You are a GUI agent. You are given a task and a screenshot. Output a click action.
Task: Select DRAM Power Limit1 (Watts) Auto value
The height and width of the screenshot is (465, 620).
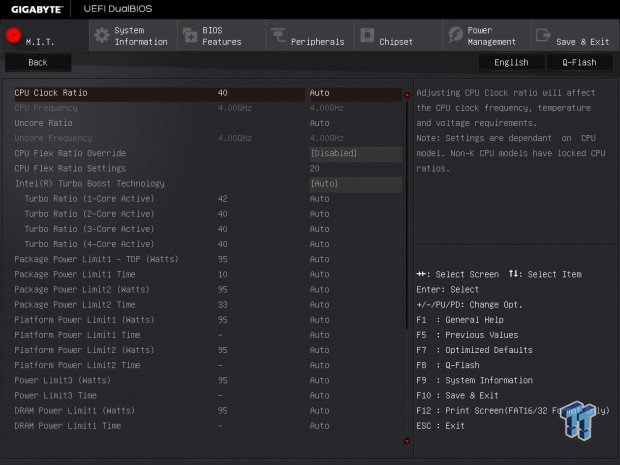[319, 410]
